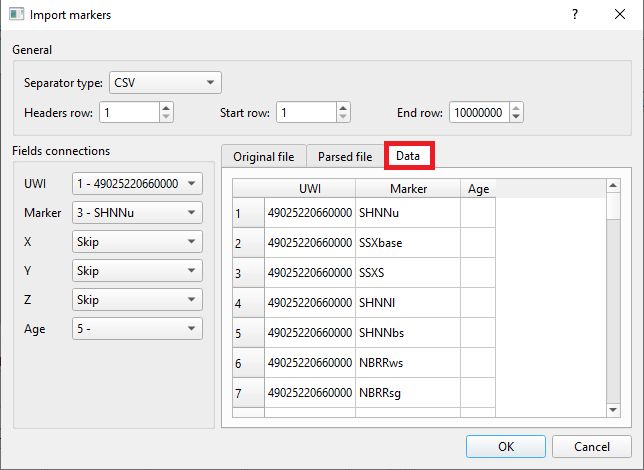The image size is (644, 470).
Task: Increase Start row with up arrow
Action: click(343, 108)
